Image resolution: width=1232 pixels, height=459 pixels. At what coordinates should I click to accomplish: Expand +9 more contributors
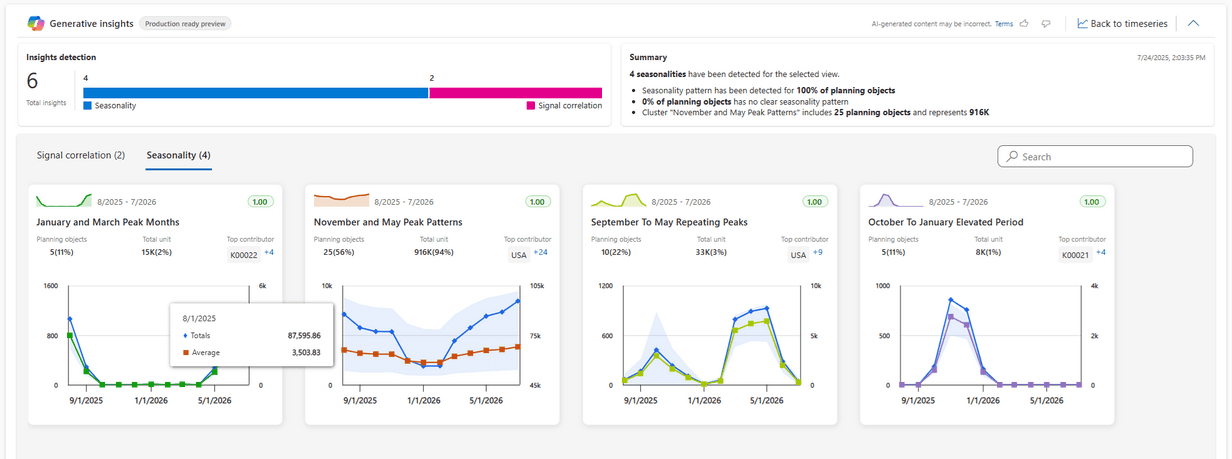click(820, 253)
